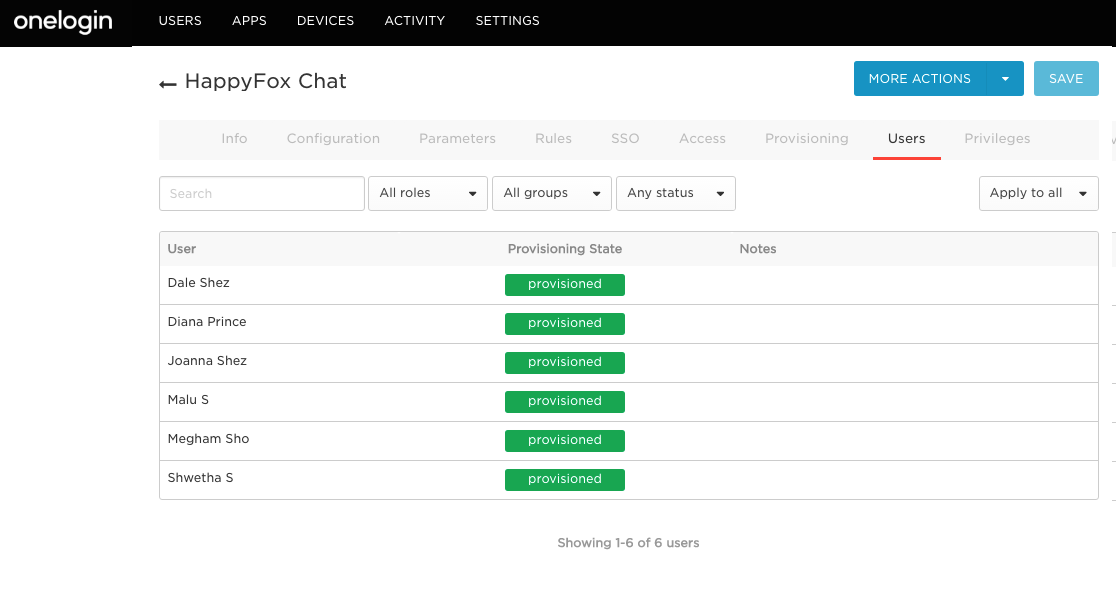
Task: Open the DEVICES menu
Action: 325,21
